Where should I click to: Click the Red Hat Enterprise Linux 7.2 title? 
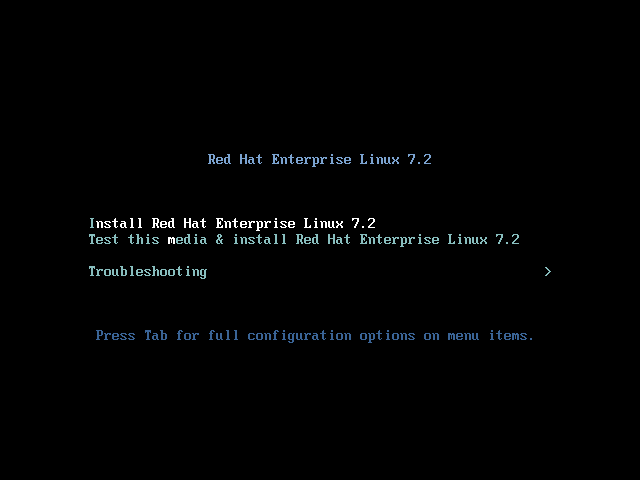320,160
